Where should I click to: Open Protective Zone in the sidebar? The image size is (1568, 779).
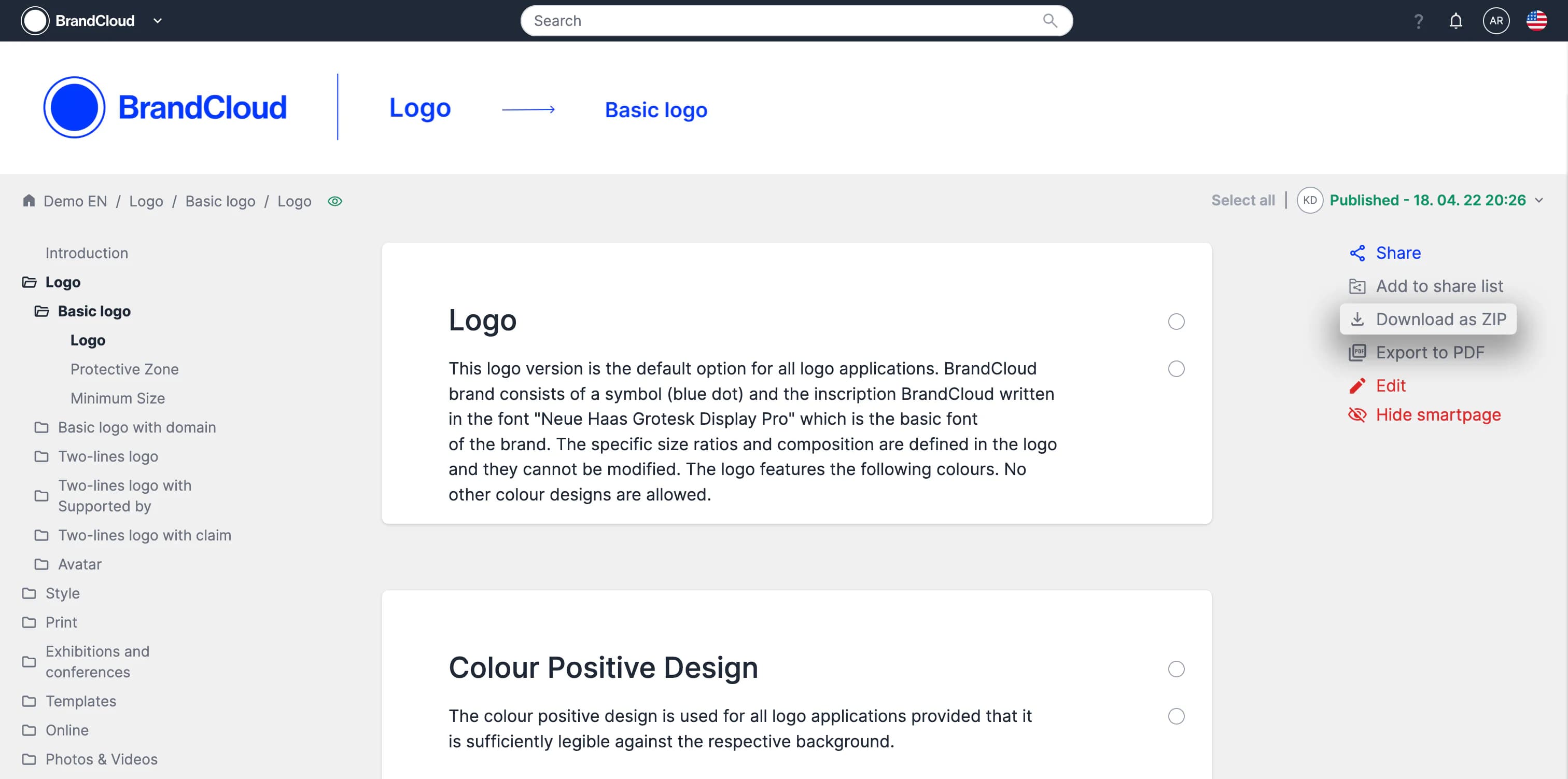point(124,369)
